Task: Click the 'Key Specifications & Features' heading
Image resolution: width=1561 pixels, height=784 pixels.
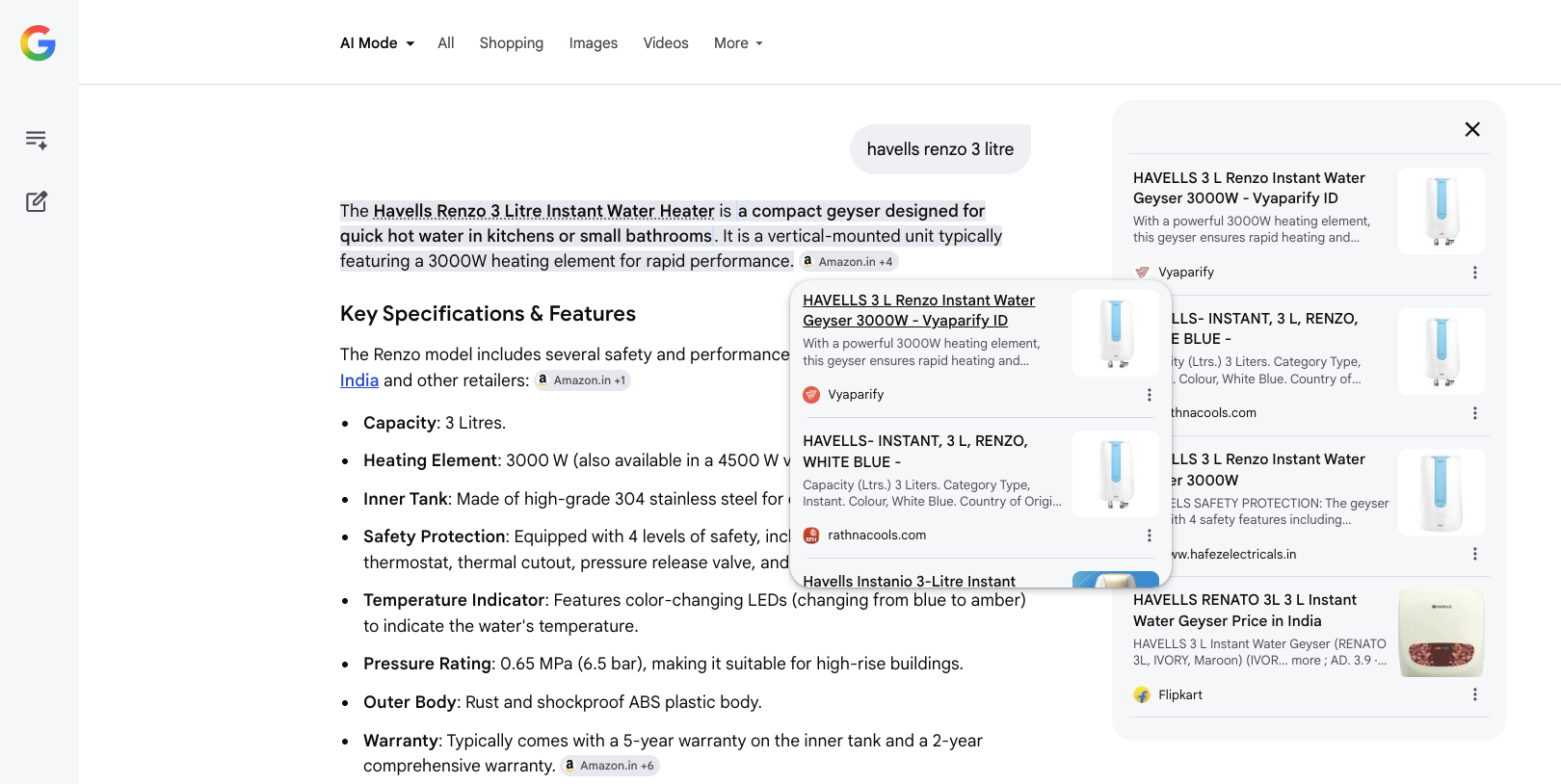Action: (488, 314)
